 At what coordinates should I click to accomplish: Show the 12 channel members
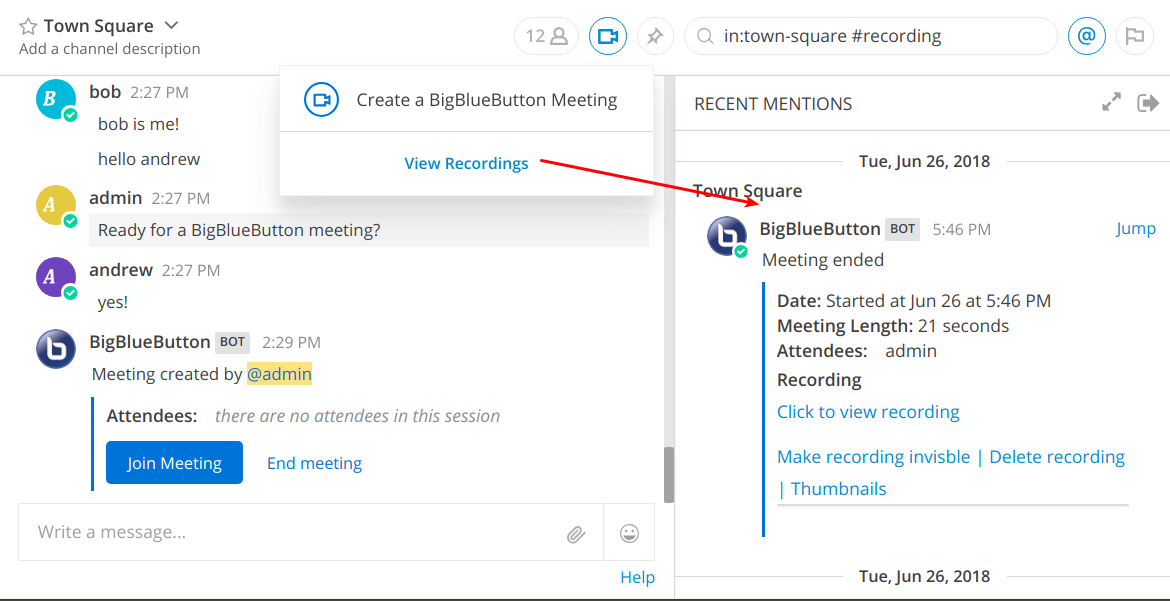546,36
